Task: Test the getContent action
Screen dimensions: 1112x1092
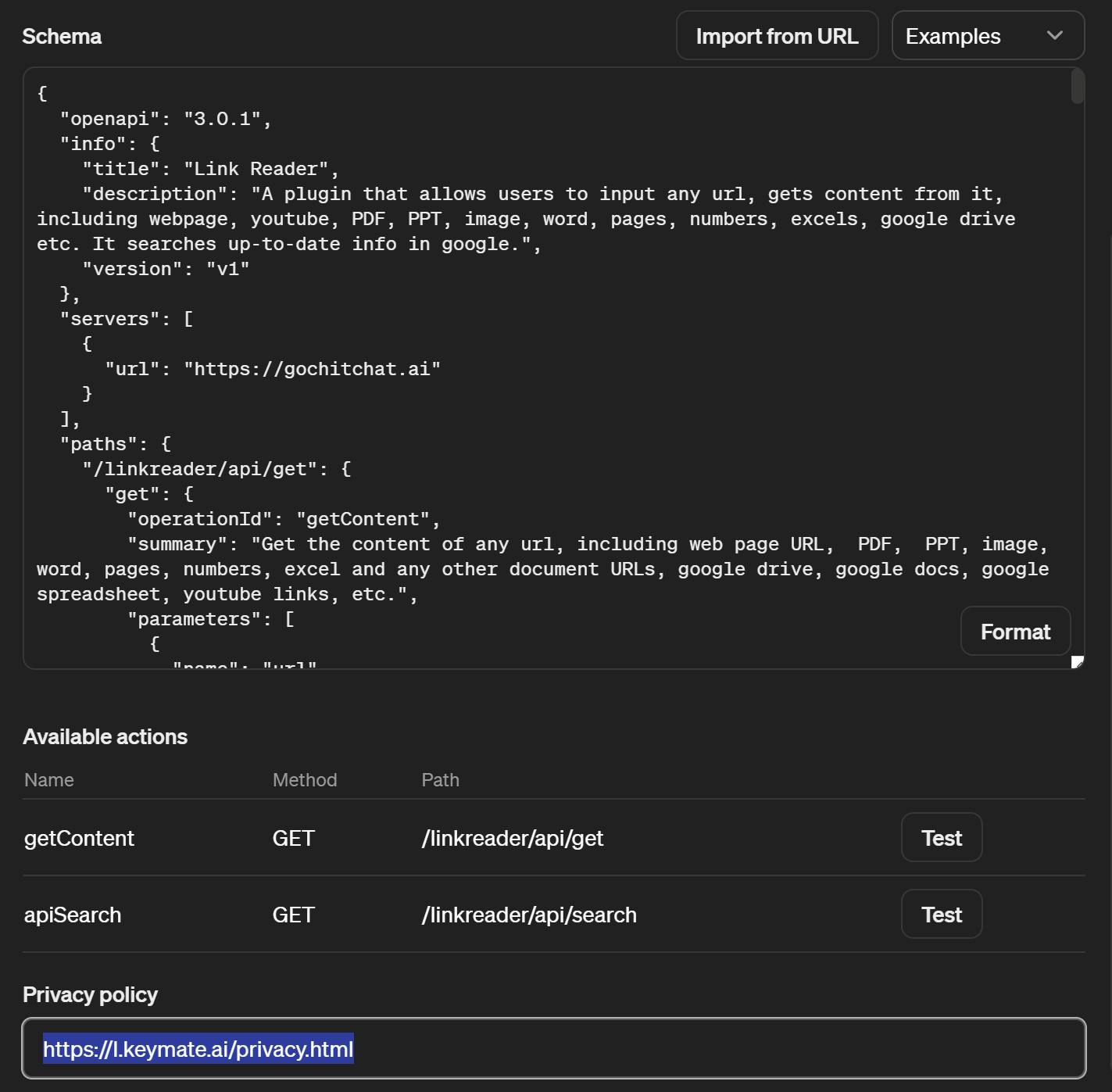Action: coord(941,838)
